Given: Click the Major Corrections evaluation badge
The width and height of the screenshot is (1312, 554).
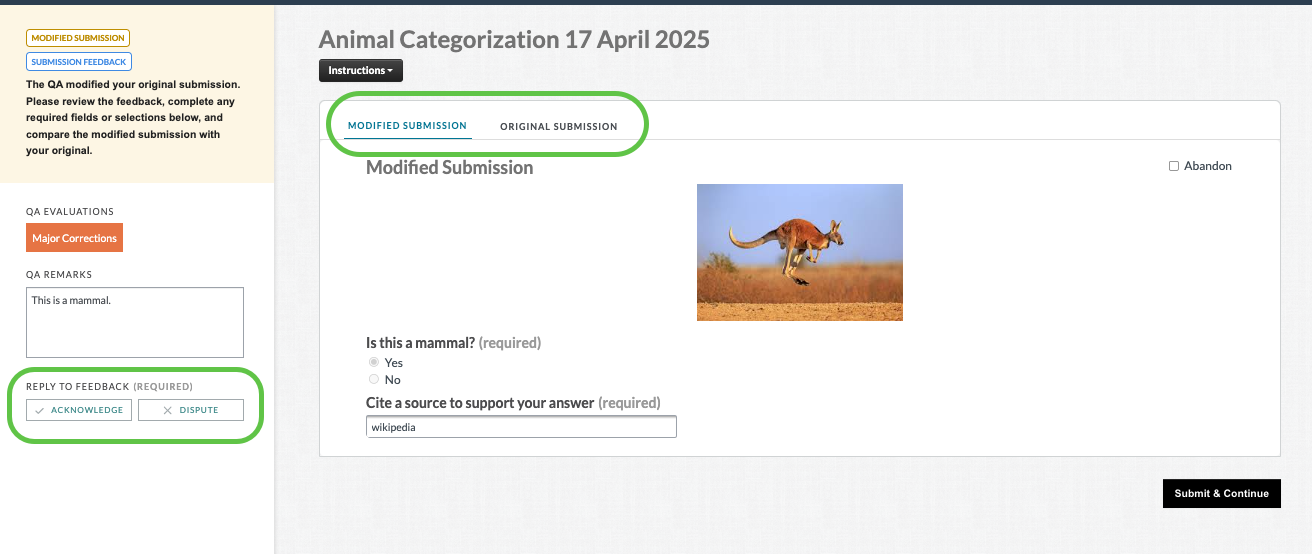Looking at the screenshot, I should (x=75, y=238).
